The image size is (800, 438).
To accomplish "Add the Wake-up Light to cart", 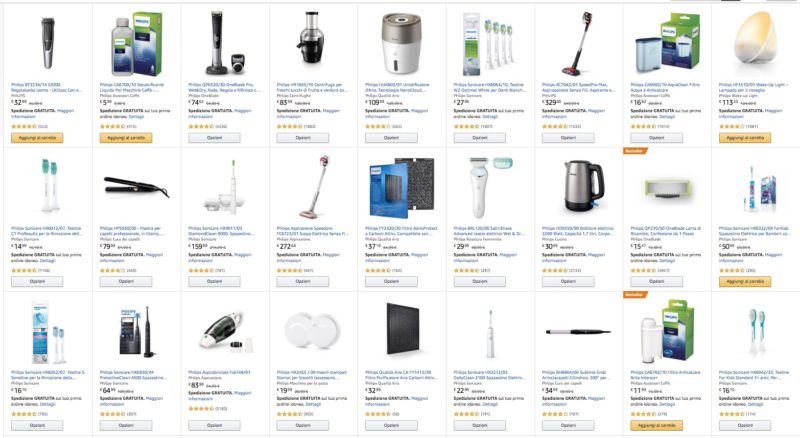I will point(745,138).
